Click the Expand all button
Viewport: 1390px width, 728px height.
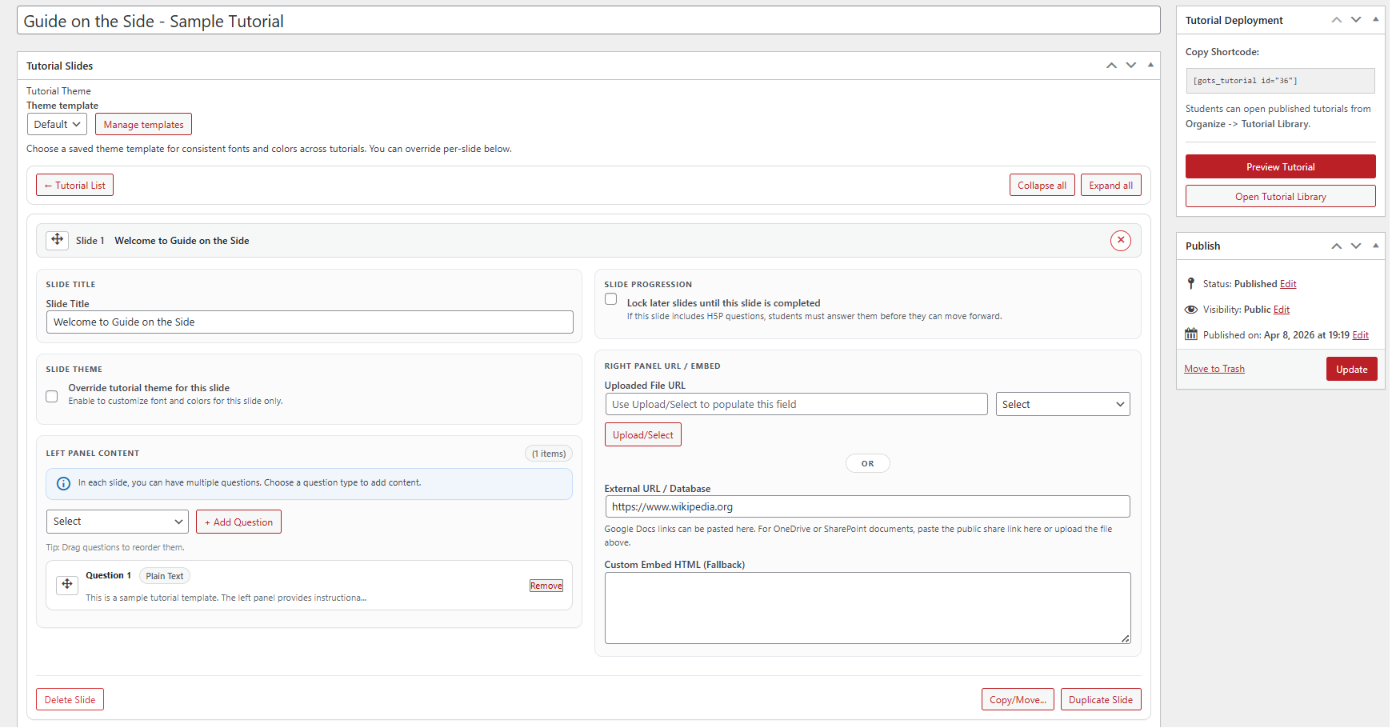(1111, 185)
